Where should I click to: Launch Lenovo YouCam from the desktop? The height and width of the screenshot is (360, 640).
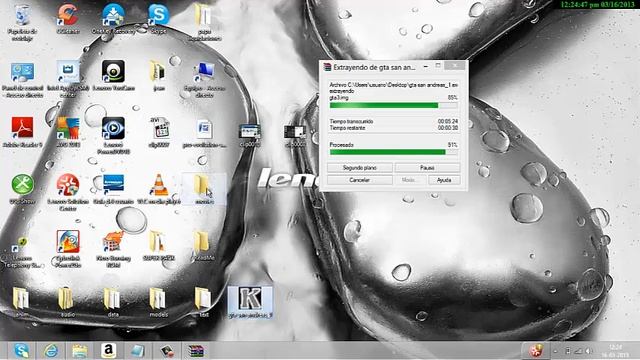(x=113, y=76)
